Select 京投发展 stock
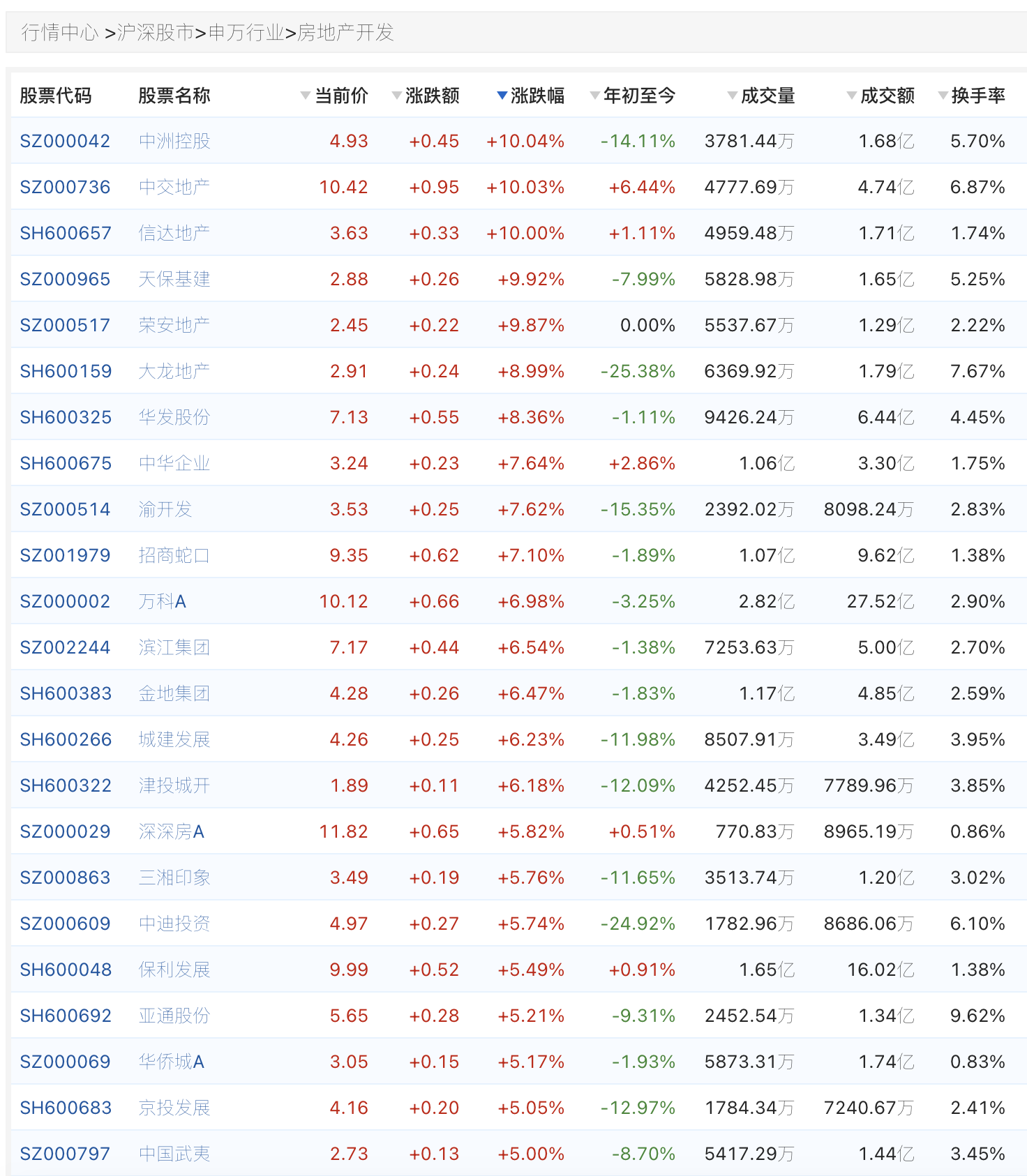Viewport: 1027px width, 1176px height. [174, 1108]
